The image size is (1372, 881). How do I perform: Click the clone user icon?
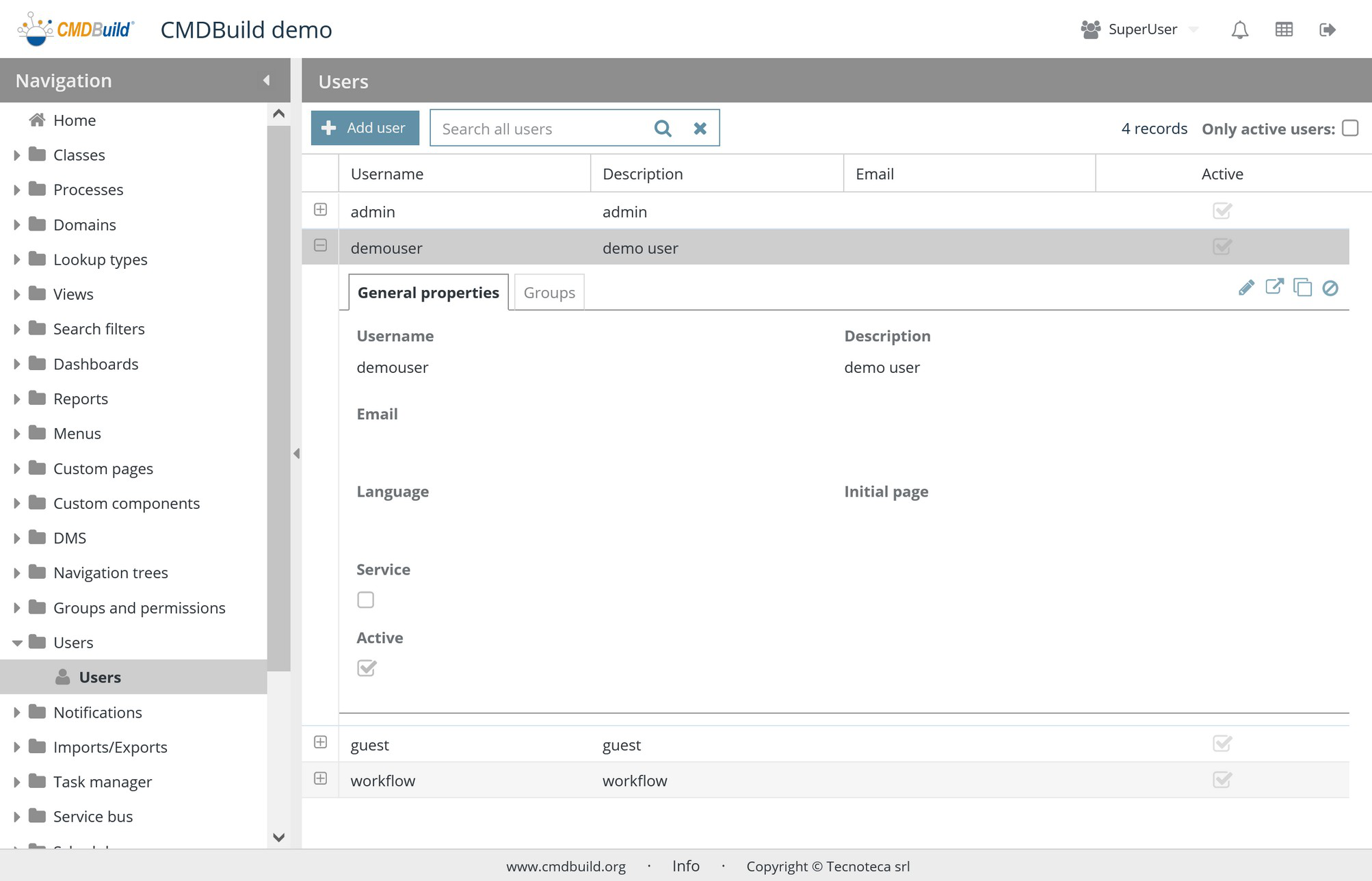pyautogui.click(x=1302, y=288)
